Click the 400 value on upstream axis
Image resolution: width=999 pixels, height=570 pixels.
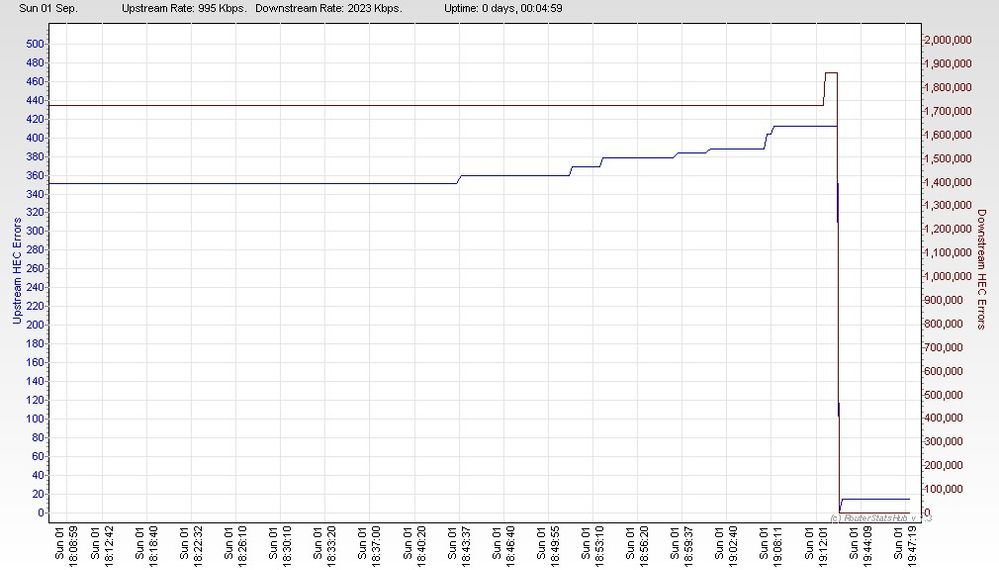[x=35, y=138]
